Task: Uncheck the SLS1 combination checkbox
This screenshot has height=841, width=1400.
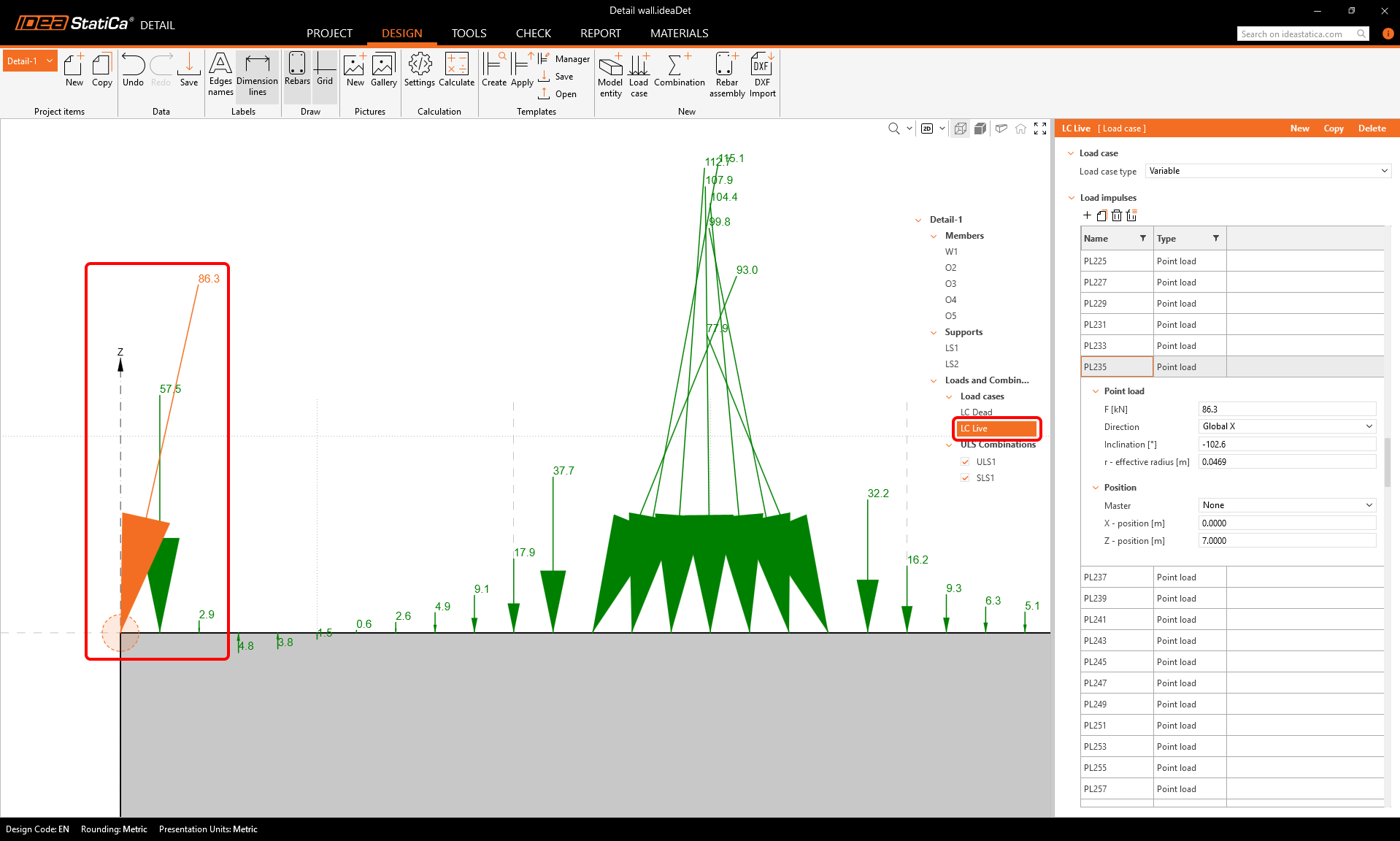Action: coord(965,478)
